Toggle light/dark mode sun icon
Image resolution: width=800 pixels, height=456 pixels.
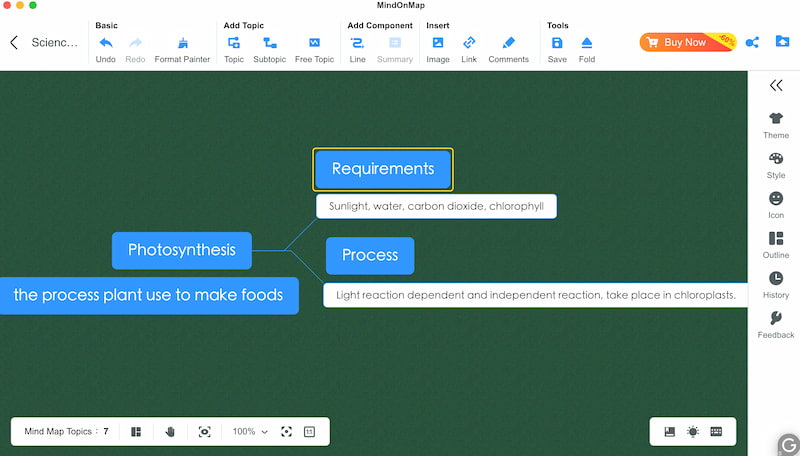(693, 431)
